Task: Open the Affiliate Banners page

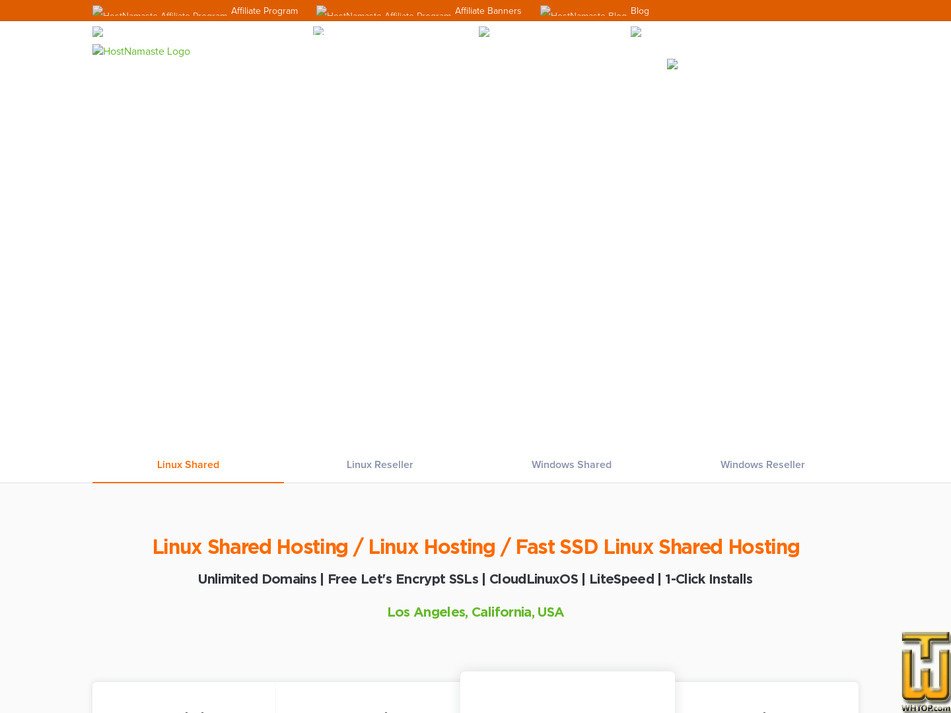Action: 488,10
